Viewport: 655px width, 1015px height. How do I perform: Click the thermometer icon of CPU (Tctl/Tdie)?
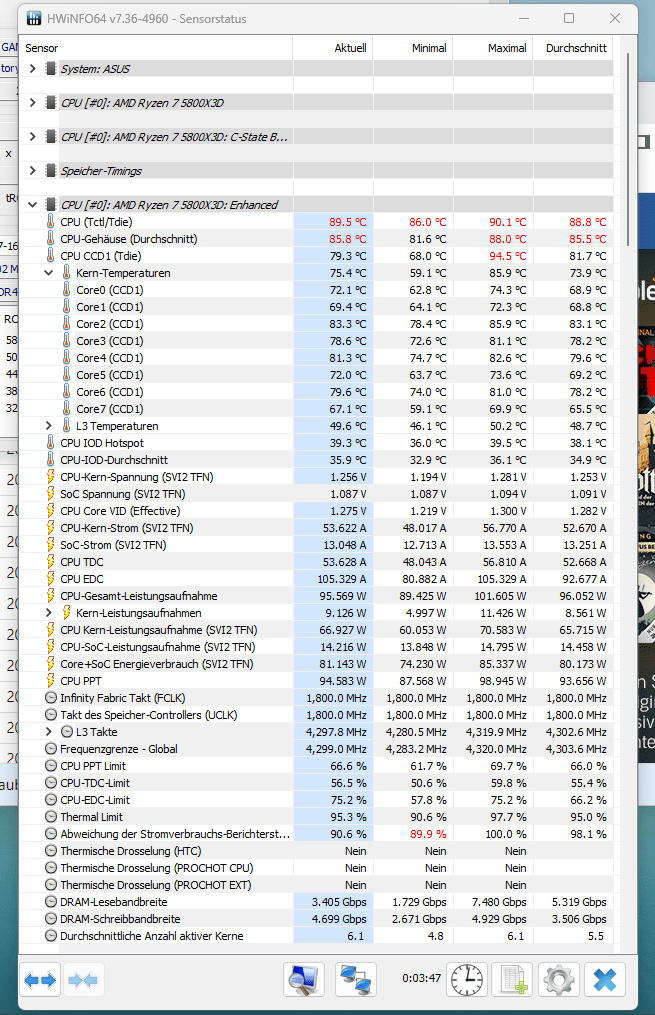point(50,221)
